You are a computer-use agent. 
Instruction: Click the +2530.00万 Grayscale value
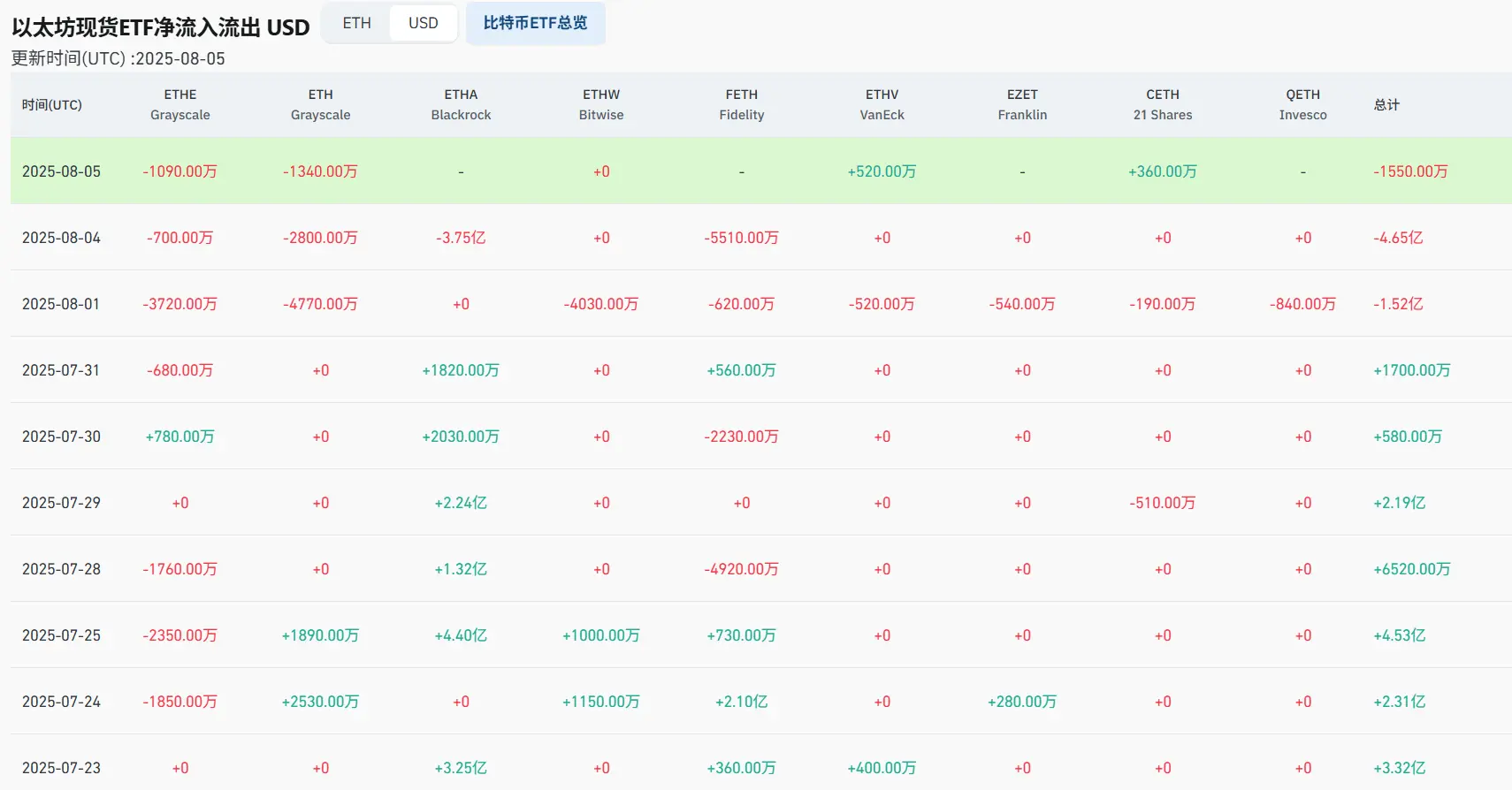pos(321,702)
